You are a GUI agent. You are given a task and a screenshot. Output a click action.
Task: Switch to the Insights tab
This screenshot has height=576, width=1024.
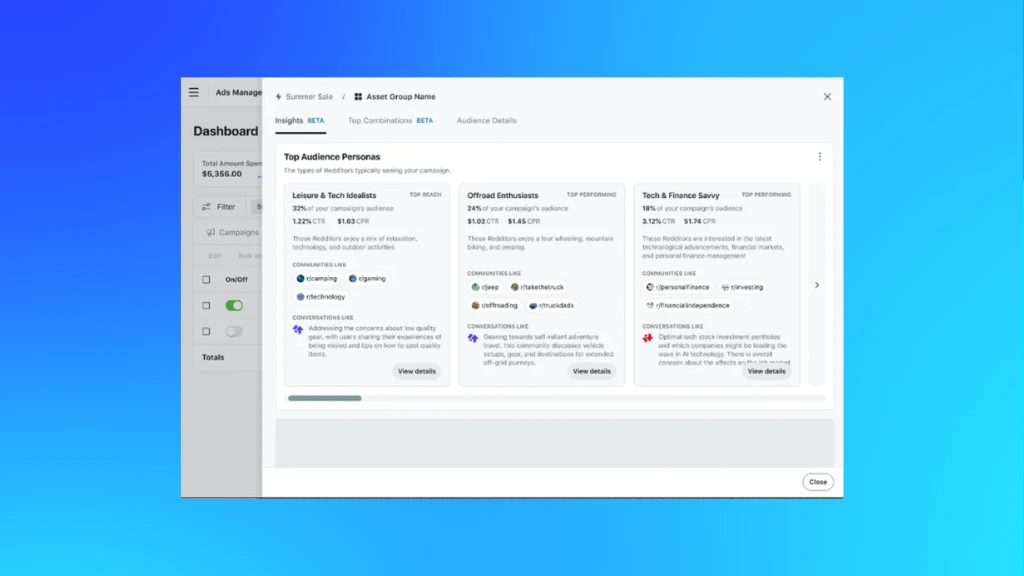pyautogui.click(x=300, y=121)
